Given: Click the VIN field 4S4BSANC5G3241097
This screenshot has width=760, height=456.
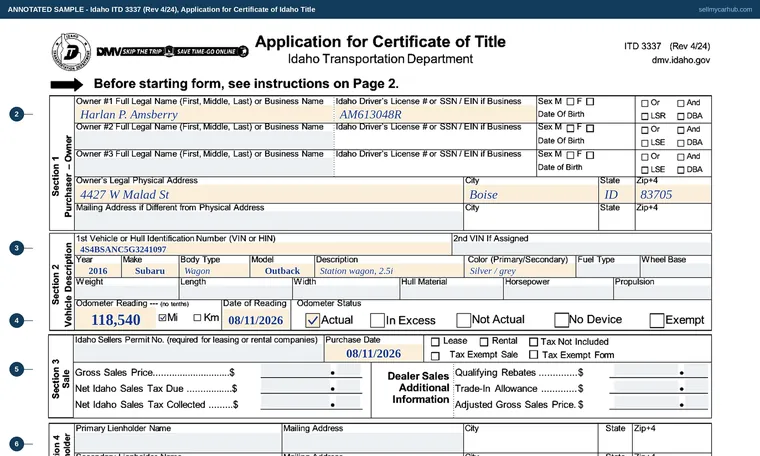Looking at the screenshot, I should pos(263,249).
